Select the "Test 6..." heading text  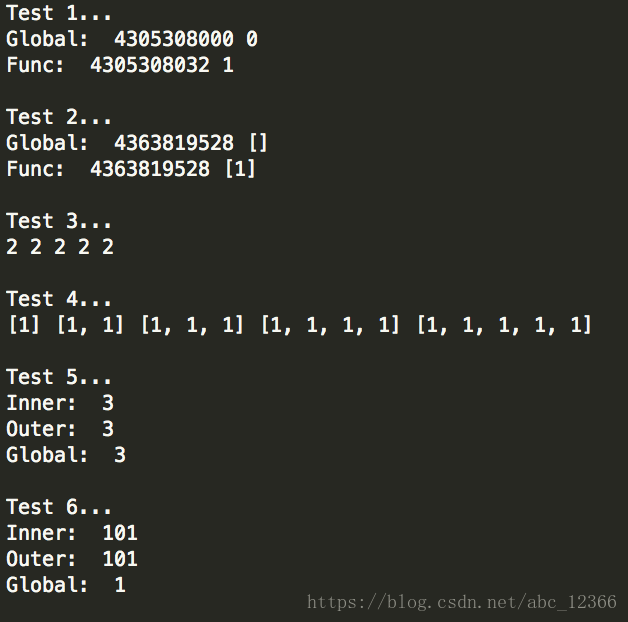click(x=59, y=507)
